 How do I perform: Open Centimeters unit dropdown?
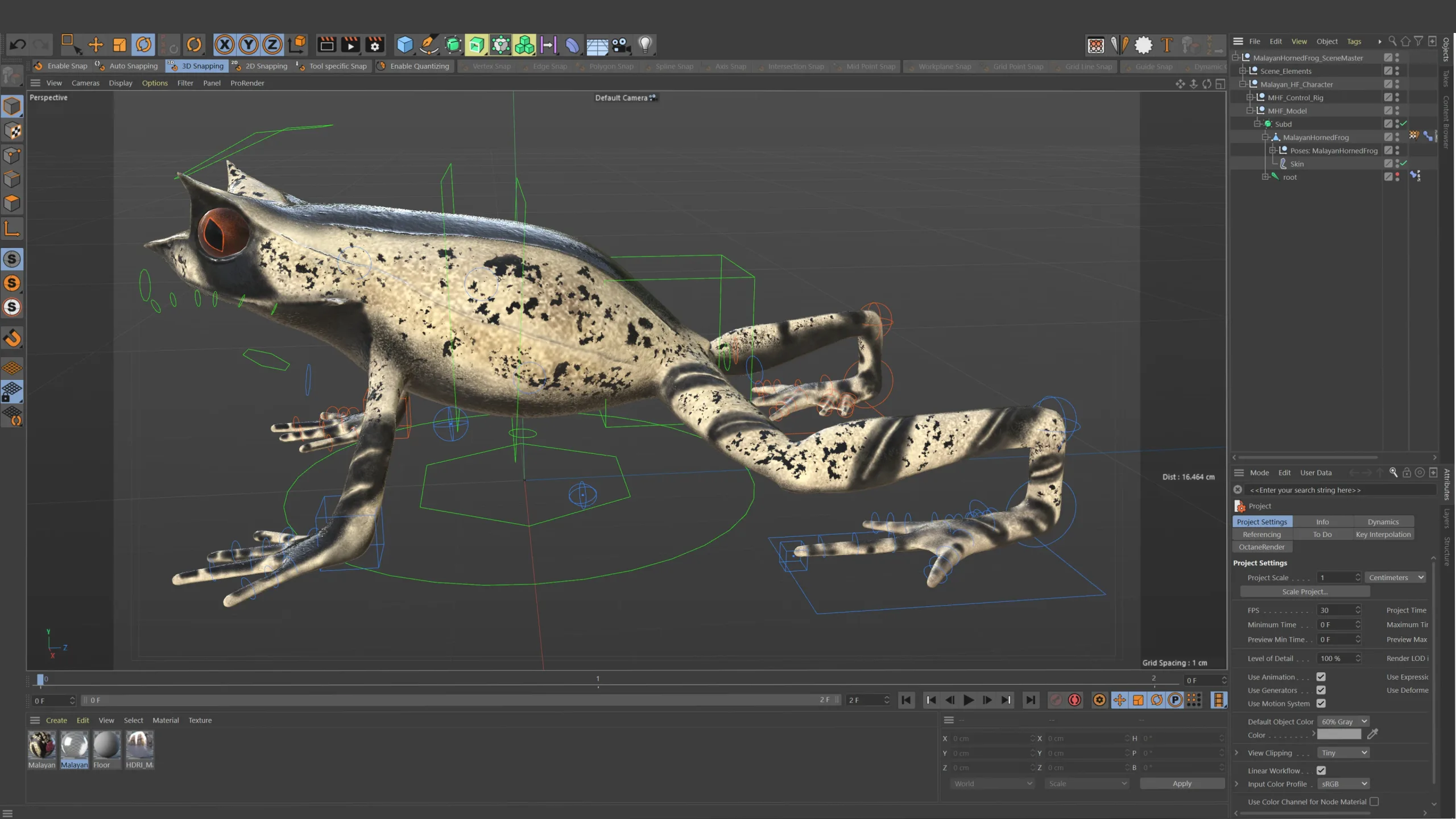coord(1395,577)
